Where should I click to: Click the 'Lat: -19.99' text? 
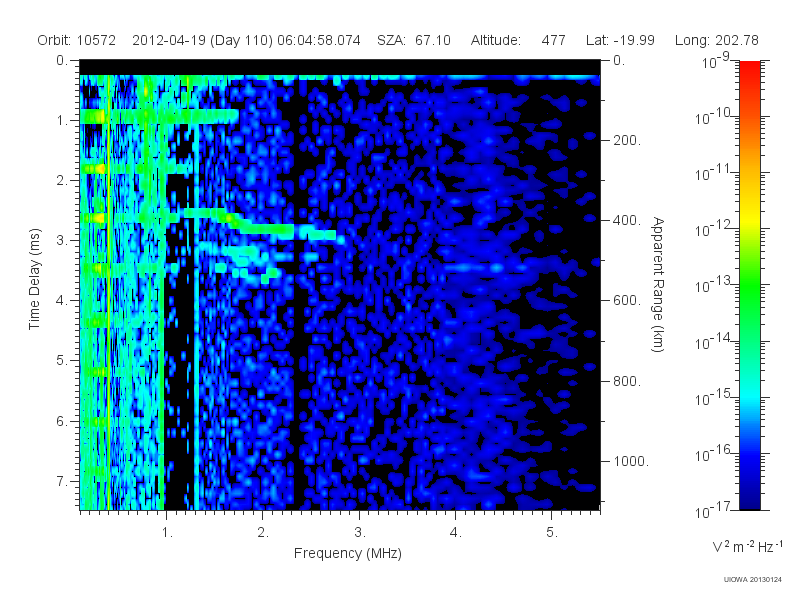pos(620,40)
